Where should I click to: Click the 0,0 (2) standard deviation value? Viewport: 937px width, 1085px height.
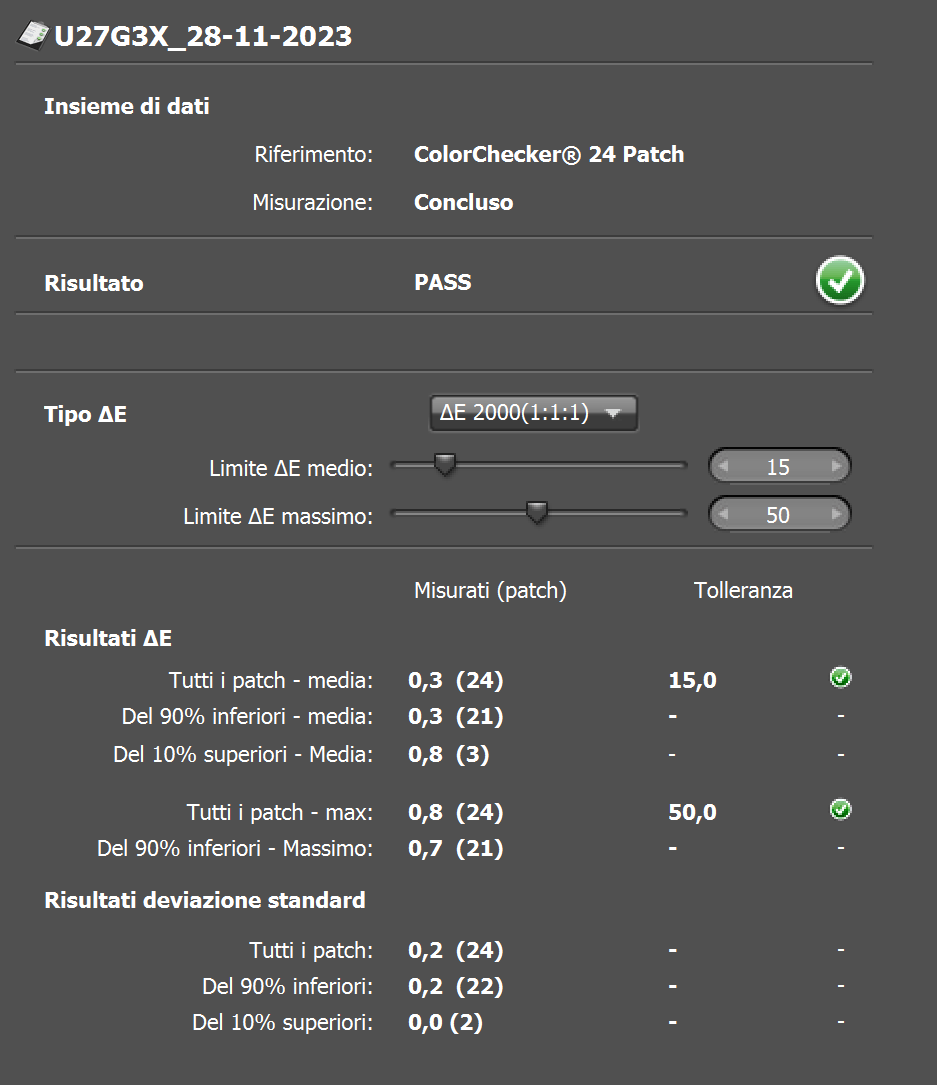click(x=446, y=1022)
